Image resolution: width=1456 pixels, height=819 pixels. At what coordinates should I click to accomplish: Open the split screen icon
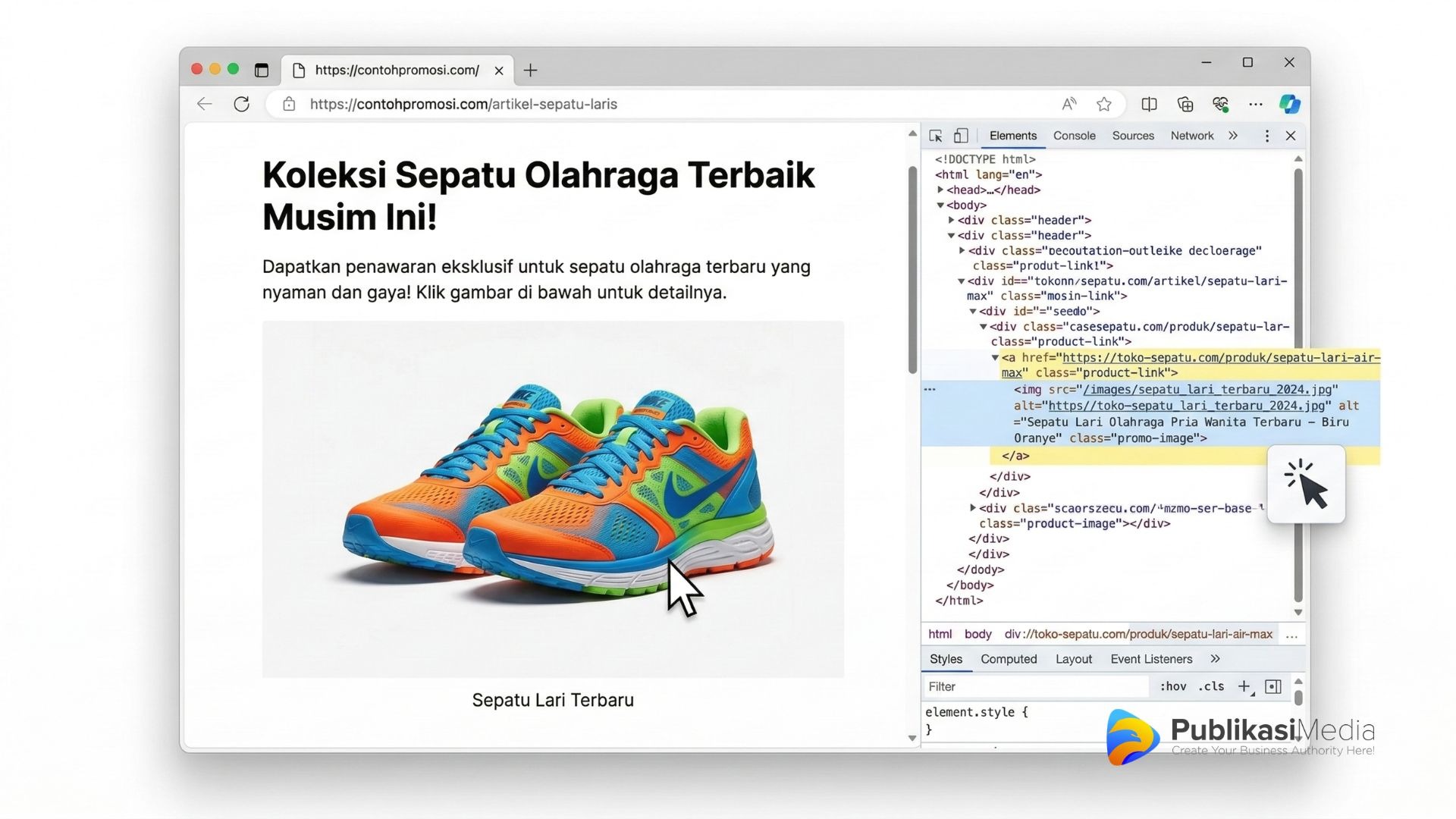(x=1149, y=104)
